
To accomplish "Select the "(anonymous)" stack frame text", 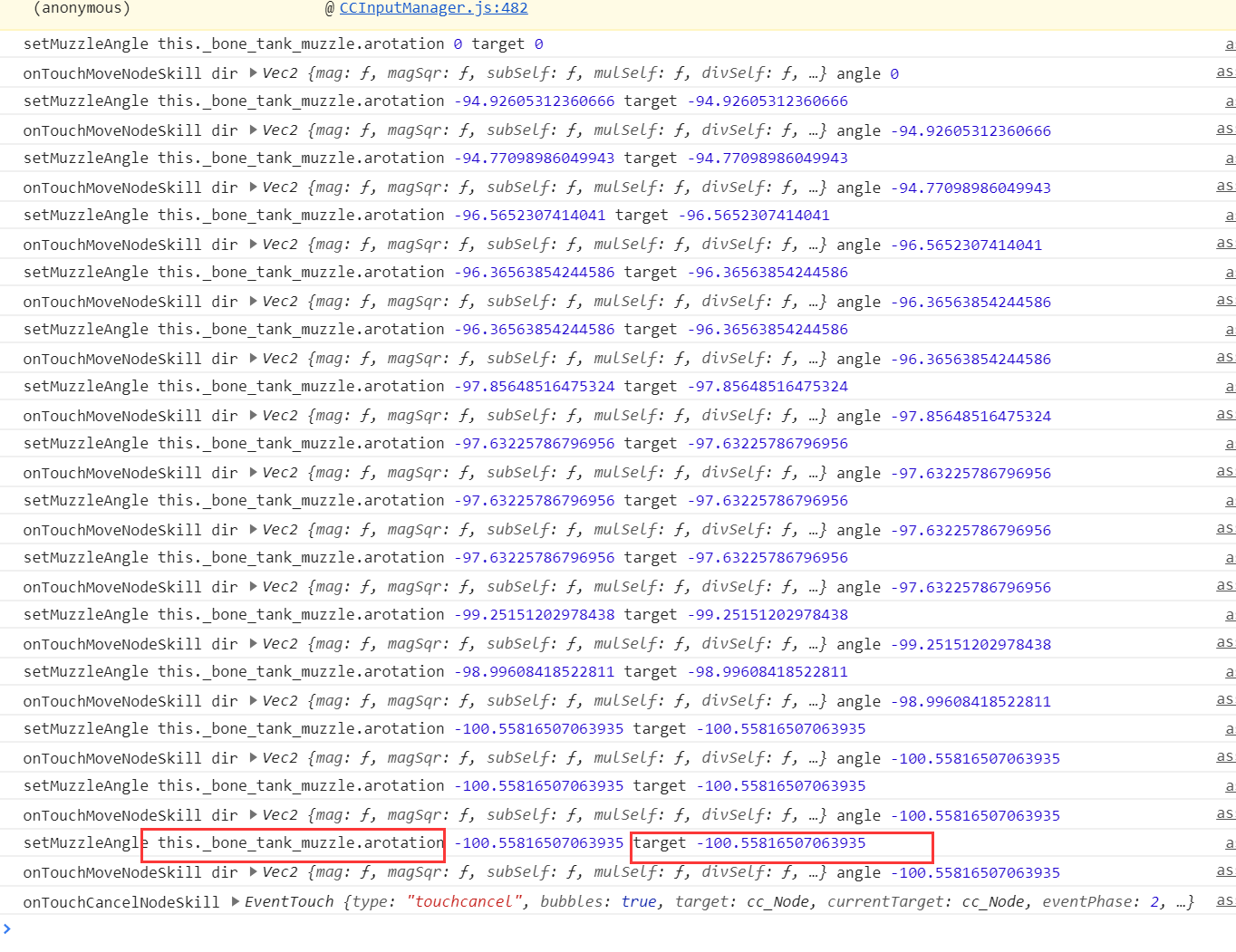I will pos(82,8).
